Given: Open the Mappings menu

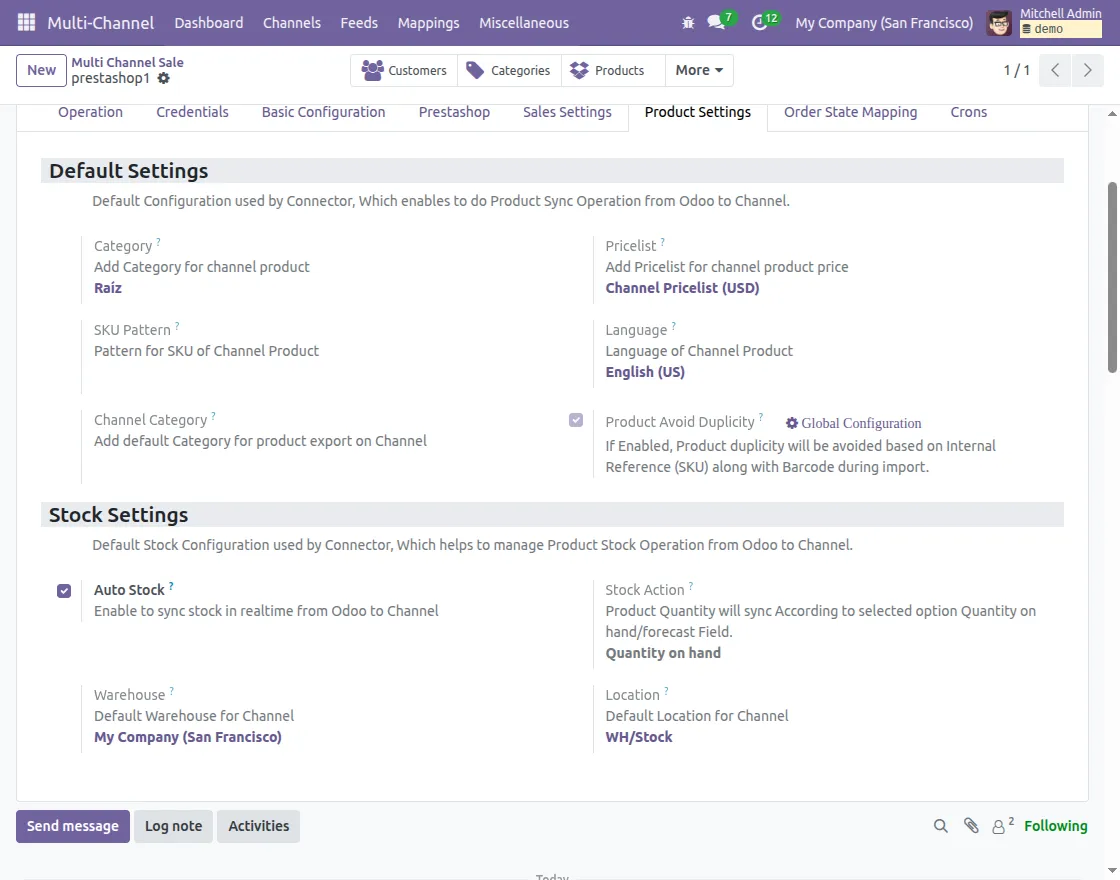Looking at the screenshot, I should 428,22.
